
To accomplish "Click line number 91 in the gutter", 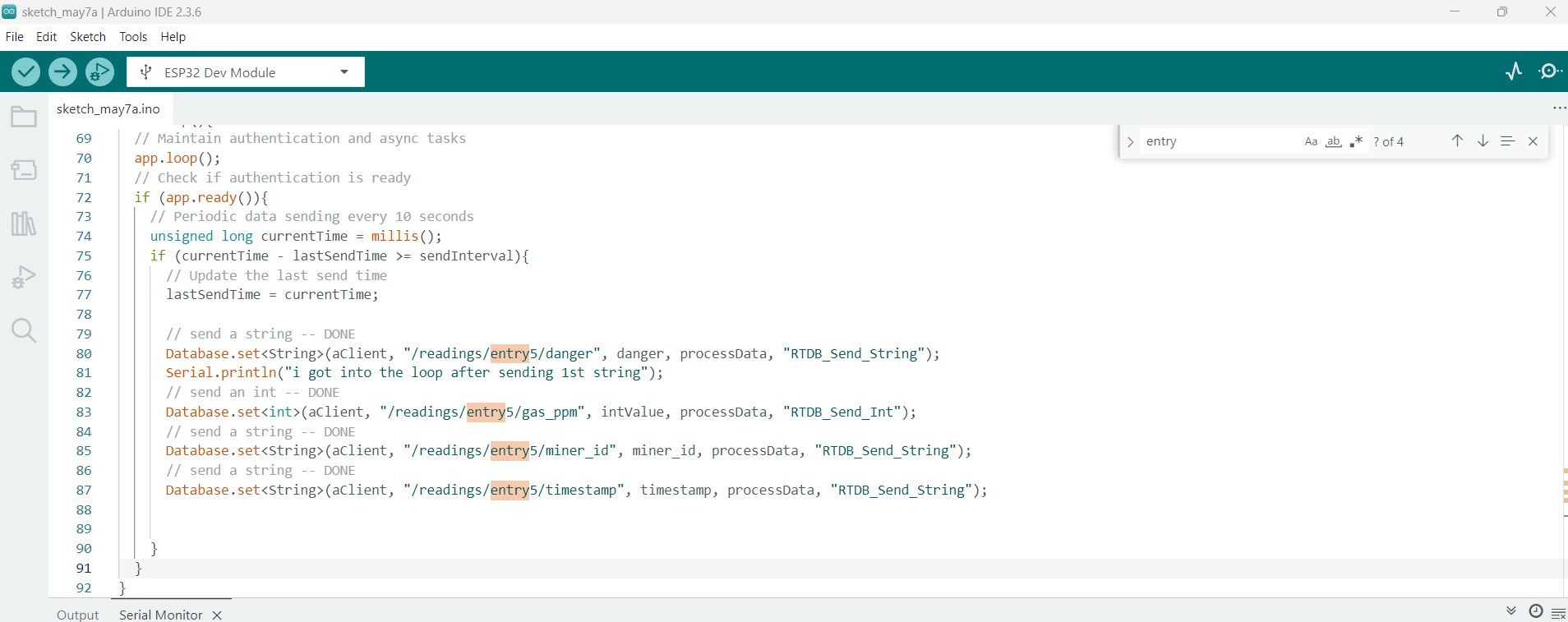I will [x=84, y=568].
